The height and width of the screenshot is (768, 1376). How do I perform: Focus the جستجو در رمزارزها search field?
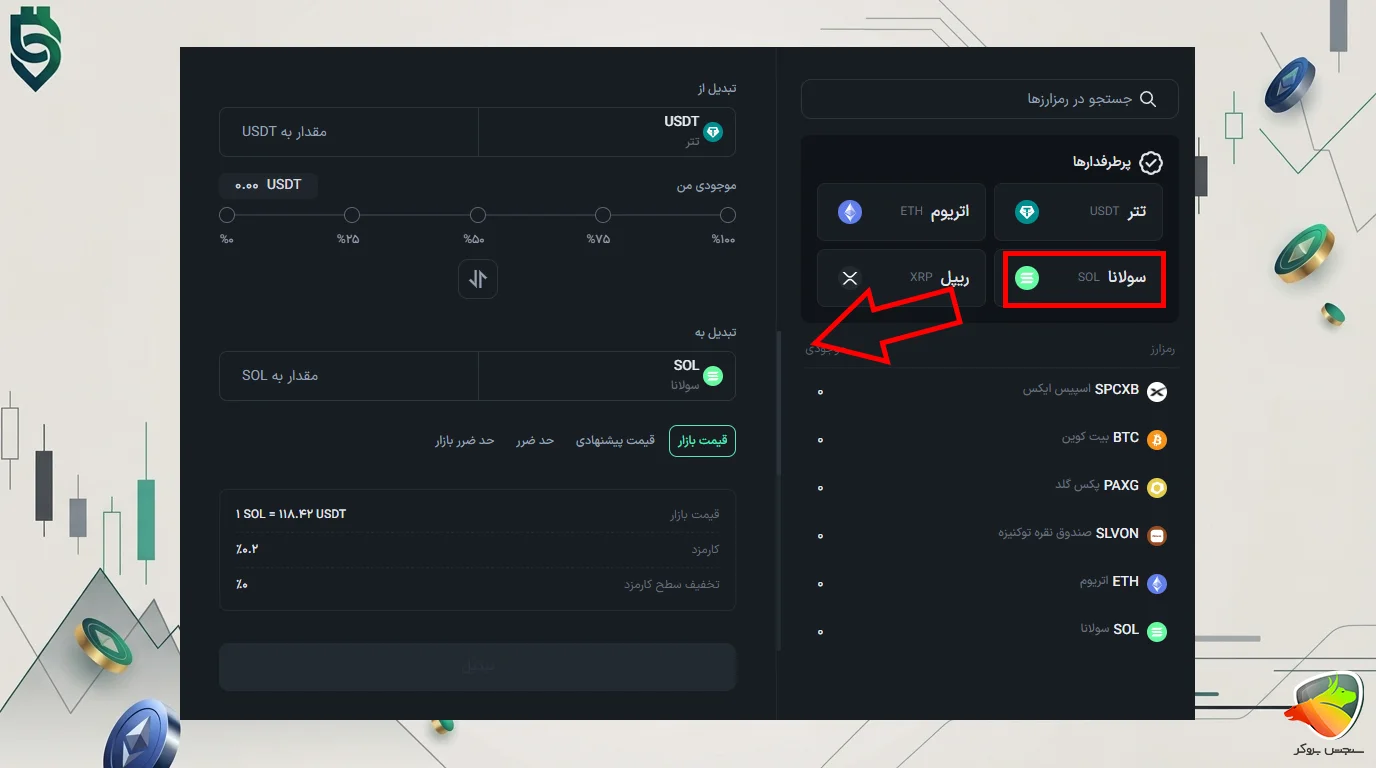990,99
